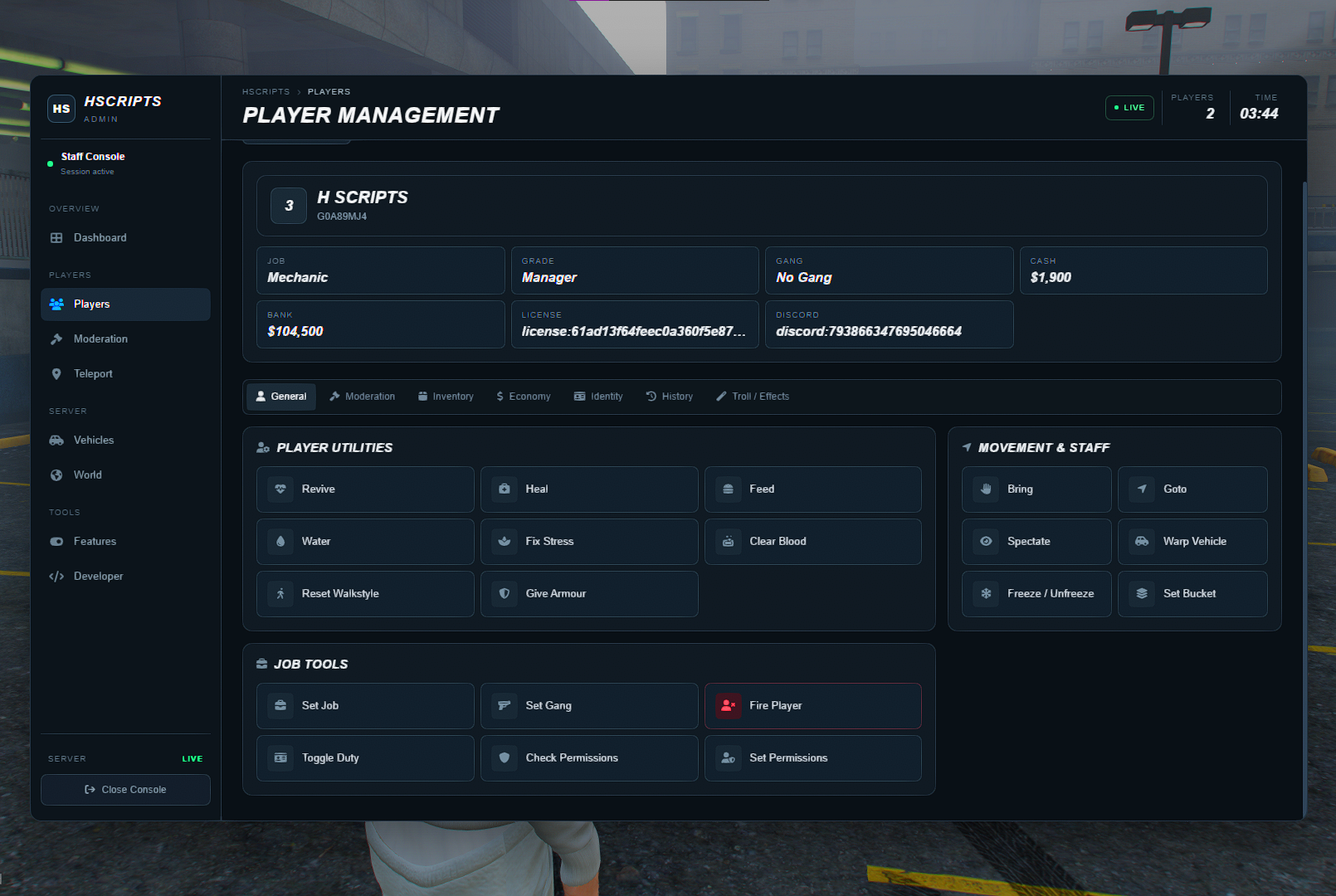Viewport: 1336px width, 896px height.
Task: Click the discord ID value
Action: coord(869,332)
